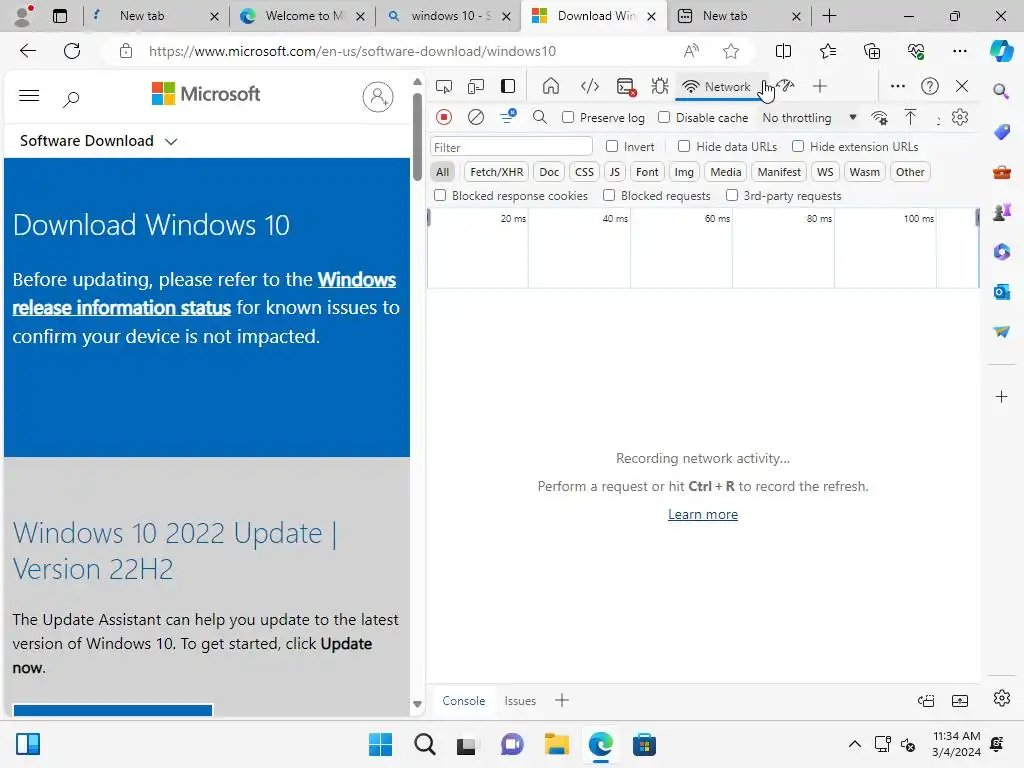Open Microsoft account sign-in avatar

click(377, 97)
